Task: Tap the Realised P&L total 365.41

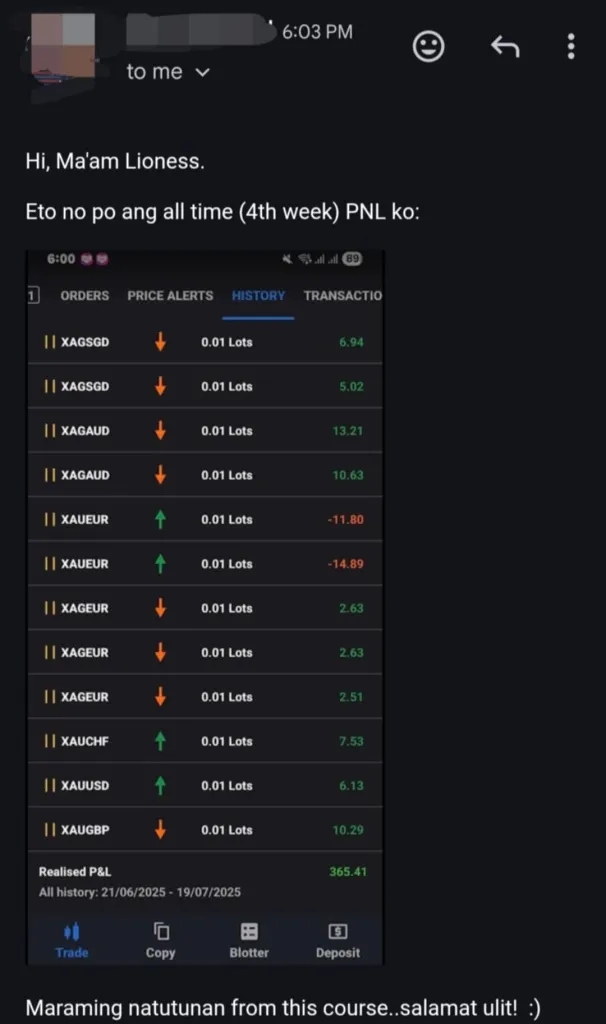Action: [x=347, y=872]
